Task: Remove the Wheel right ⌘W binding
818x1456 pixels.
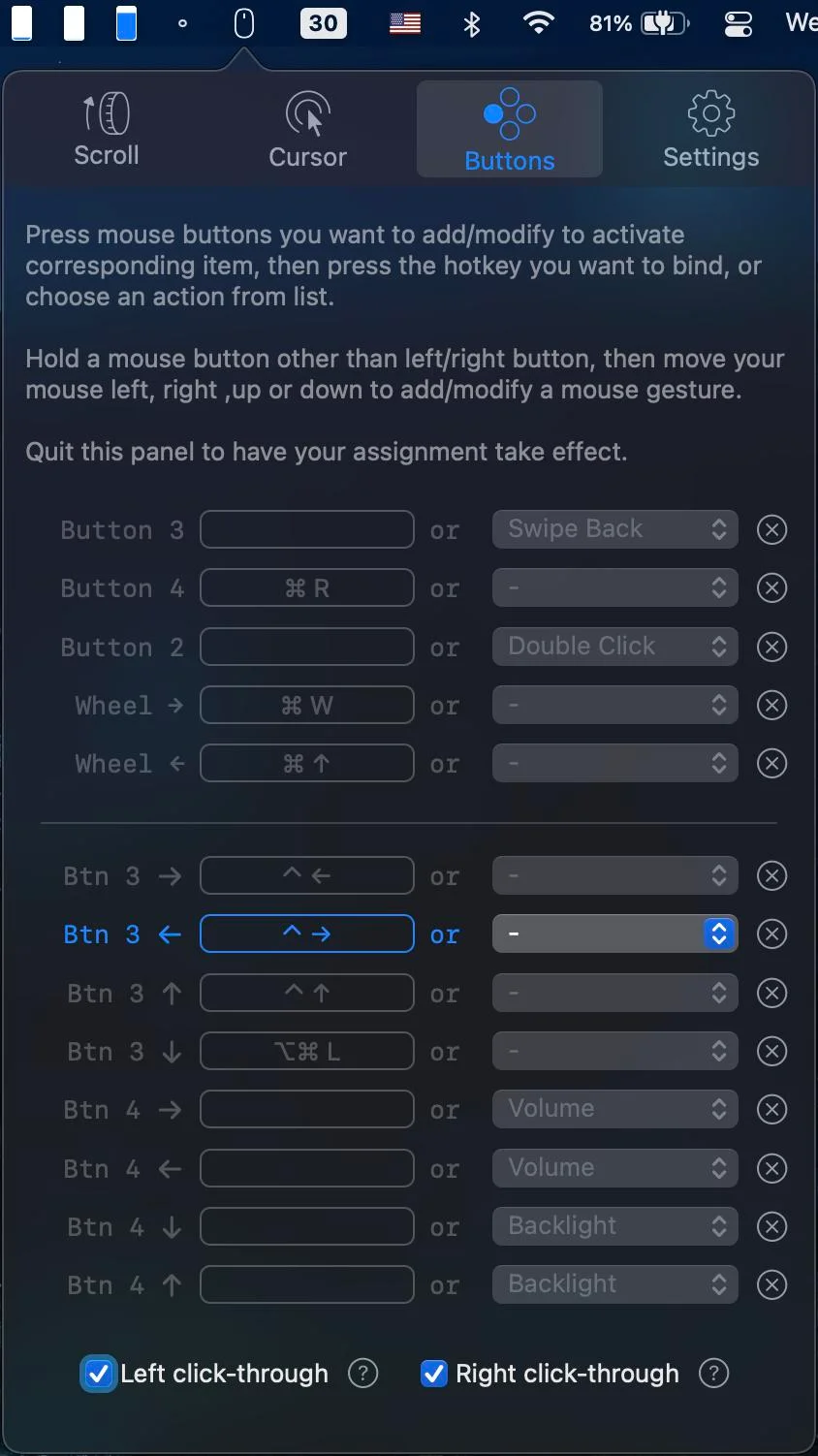Action: tap(771, 706)
